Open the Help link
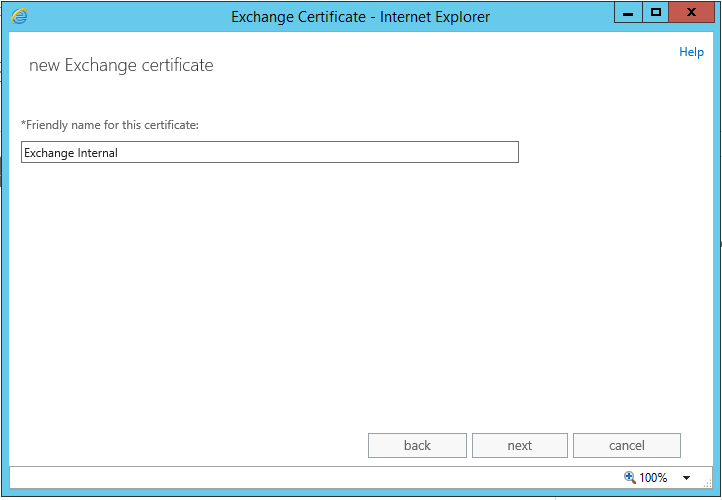 click(x=691, y=52)
